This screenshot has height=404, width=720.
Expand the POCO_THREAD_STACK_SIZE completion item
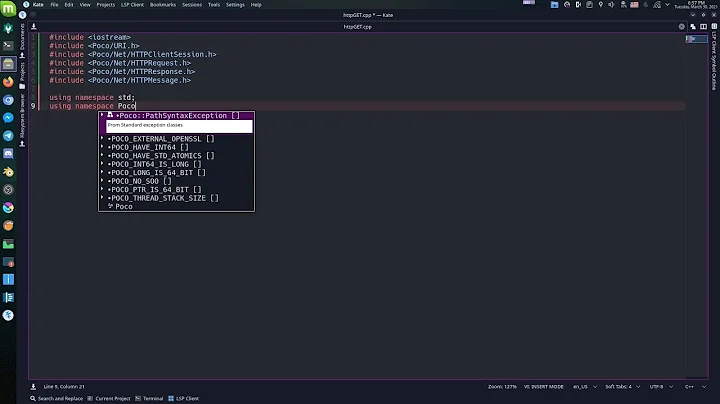(x=102, y=198)
